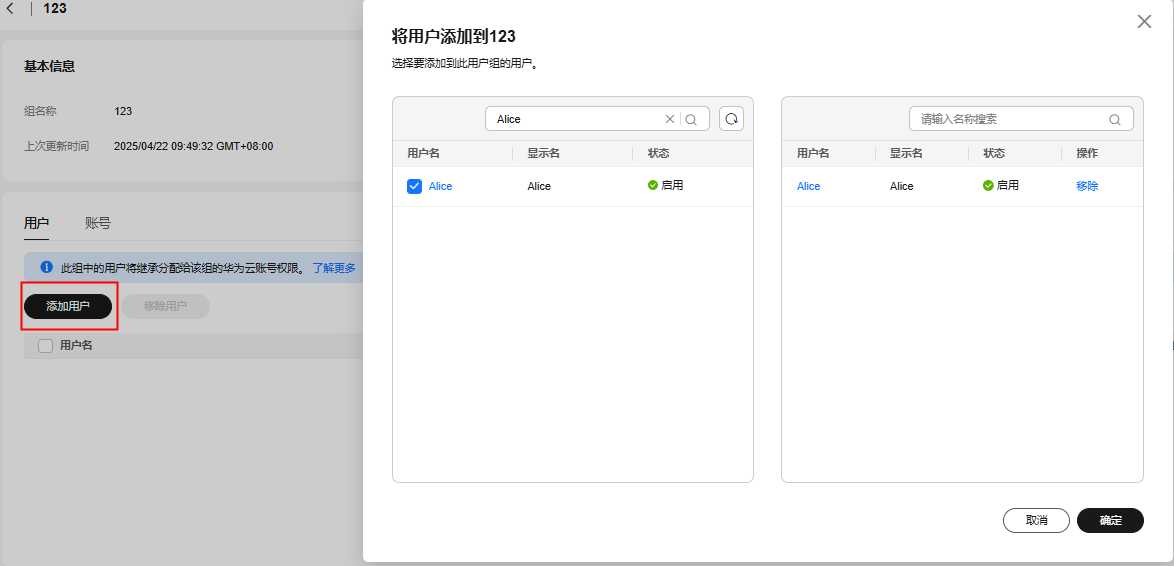Uncheck the Alice user checkbox
The height and width of the screenshot is (566, 1174).
point(414,186)
